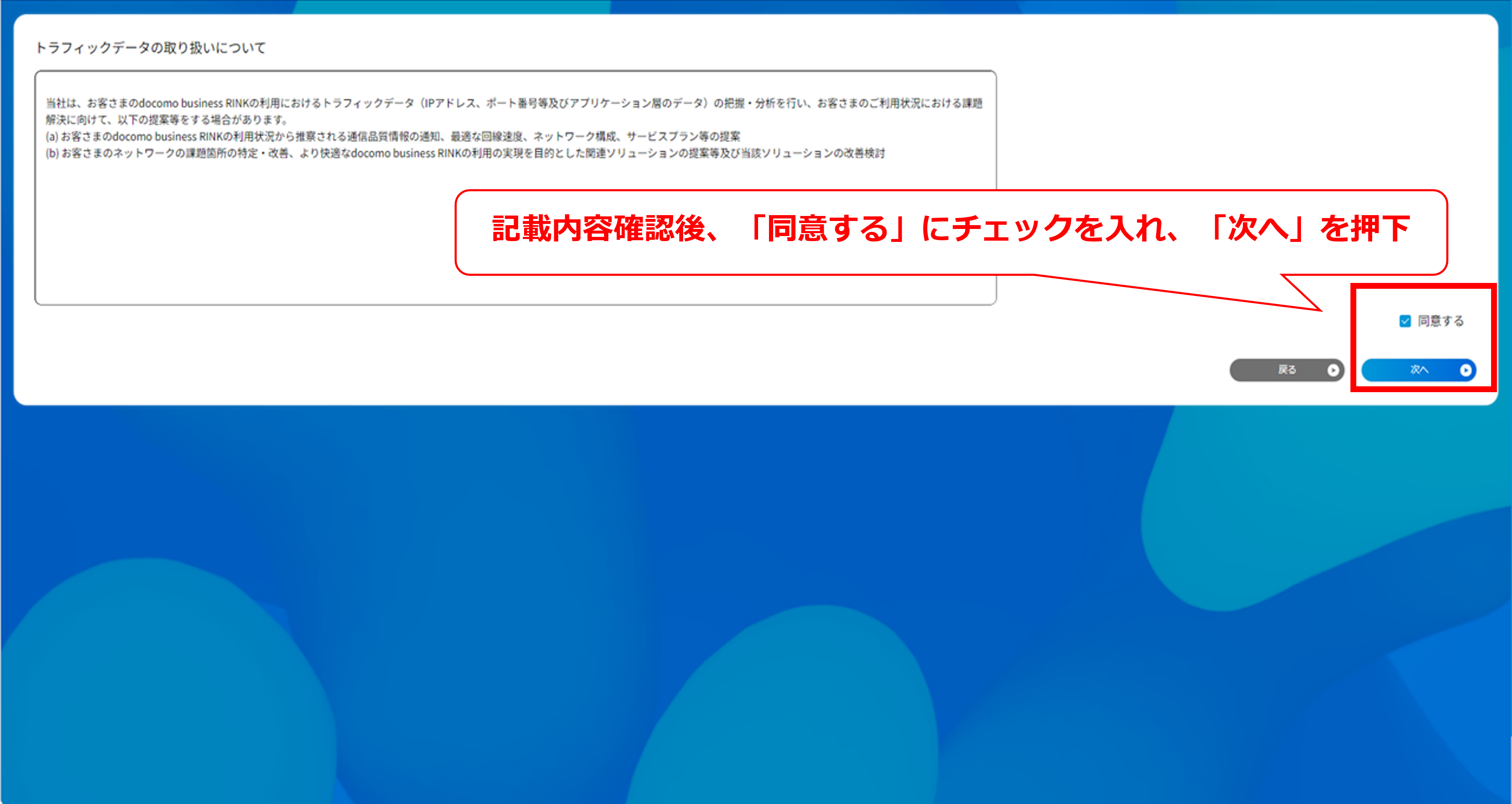Click the arrow icon inside 戻る button
The width and height of the screenshot is (1512, 804).
pyautogui.click(x=1333, y=370)
